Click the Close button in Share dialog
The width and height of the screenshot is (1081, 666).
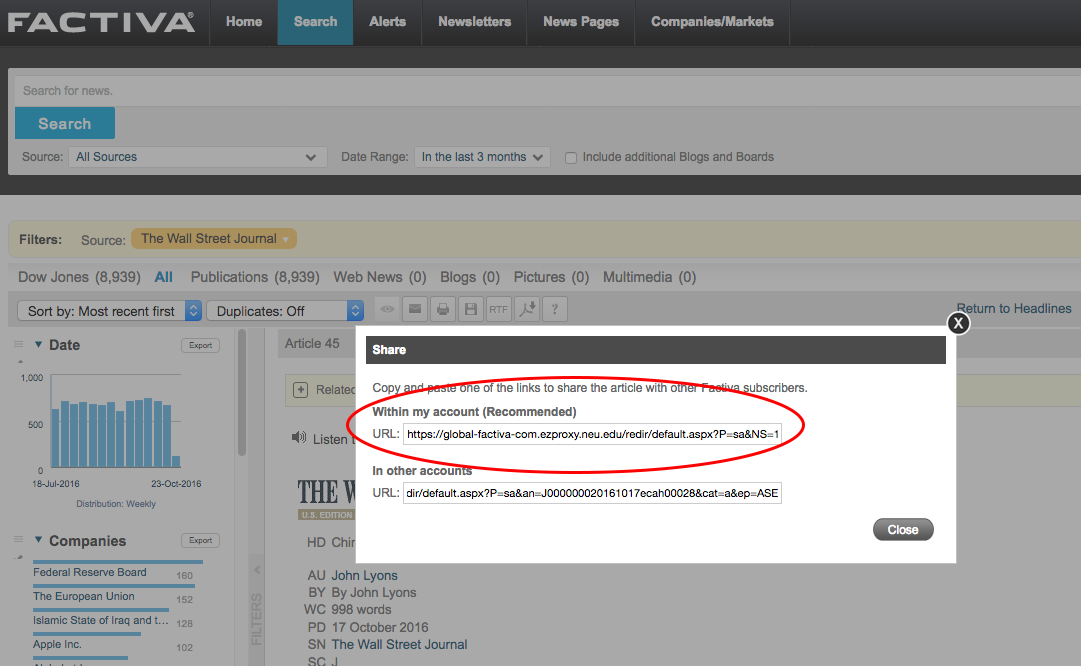tap(903, 529)
